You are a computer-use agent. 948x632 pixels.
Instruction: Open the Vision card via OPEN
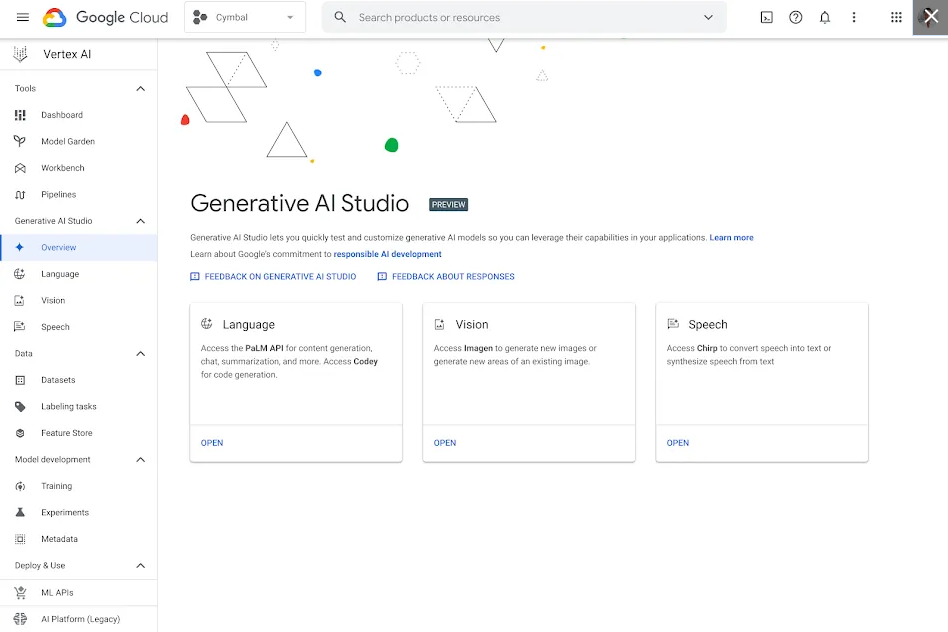point(444,443)
